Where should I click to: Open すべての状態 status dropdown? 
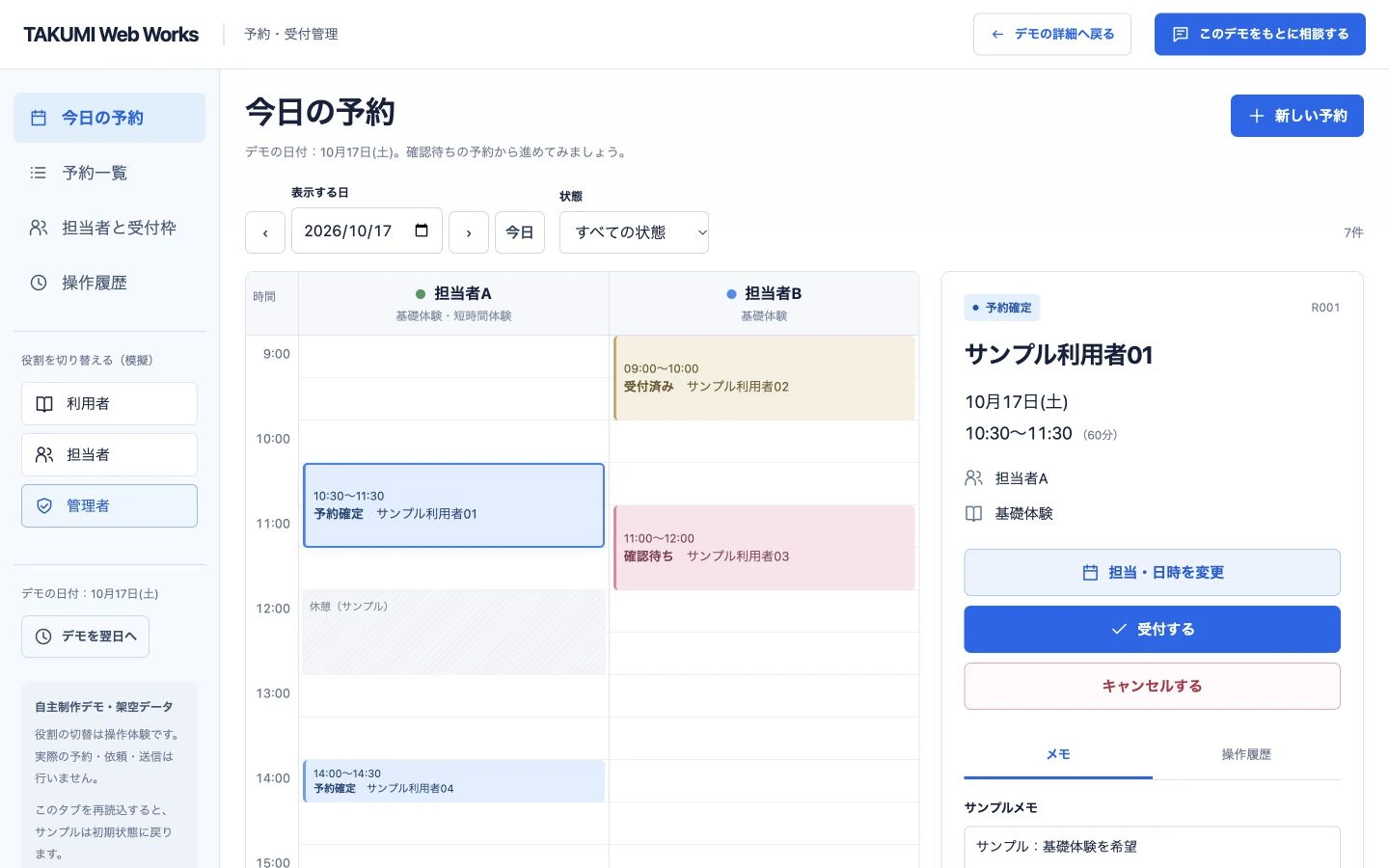click(x=634, y=232)
